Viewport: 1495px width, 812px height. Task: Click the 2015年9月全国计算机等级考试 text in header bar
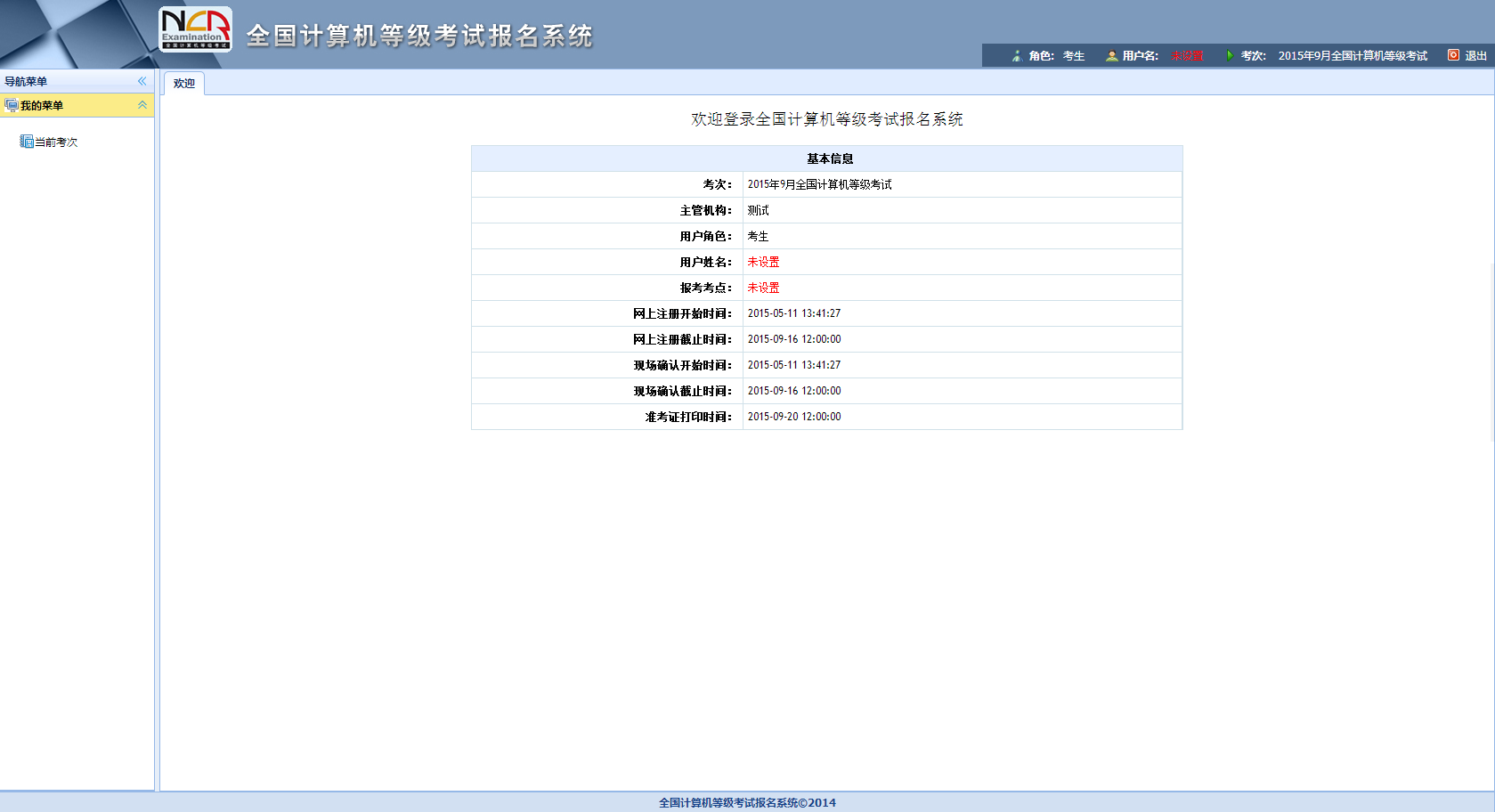point(1352,56)
